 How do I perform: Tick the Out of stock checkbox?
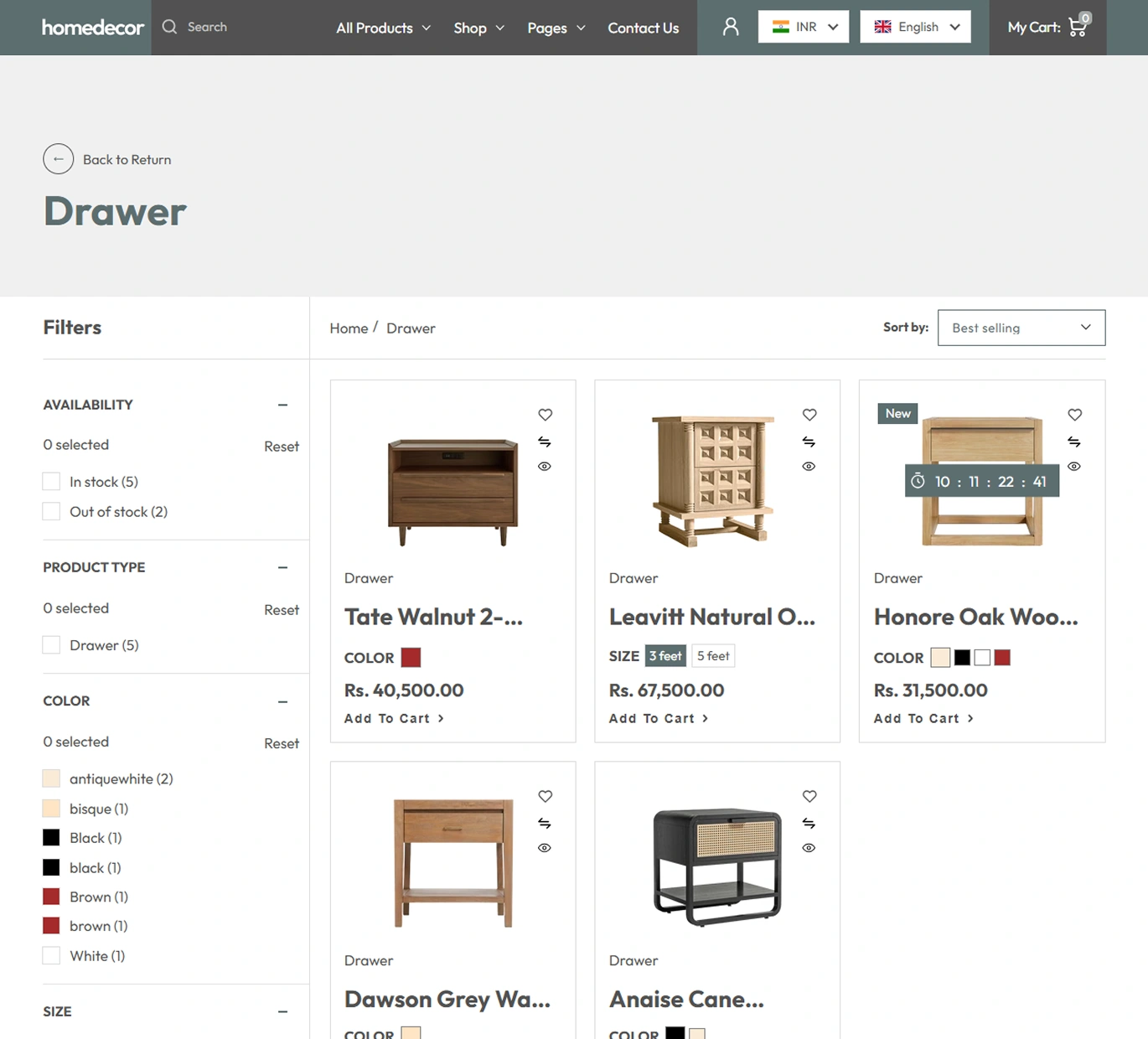pos(51,511)
